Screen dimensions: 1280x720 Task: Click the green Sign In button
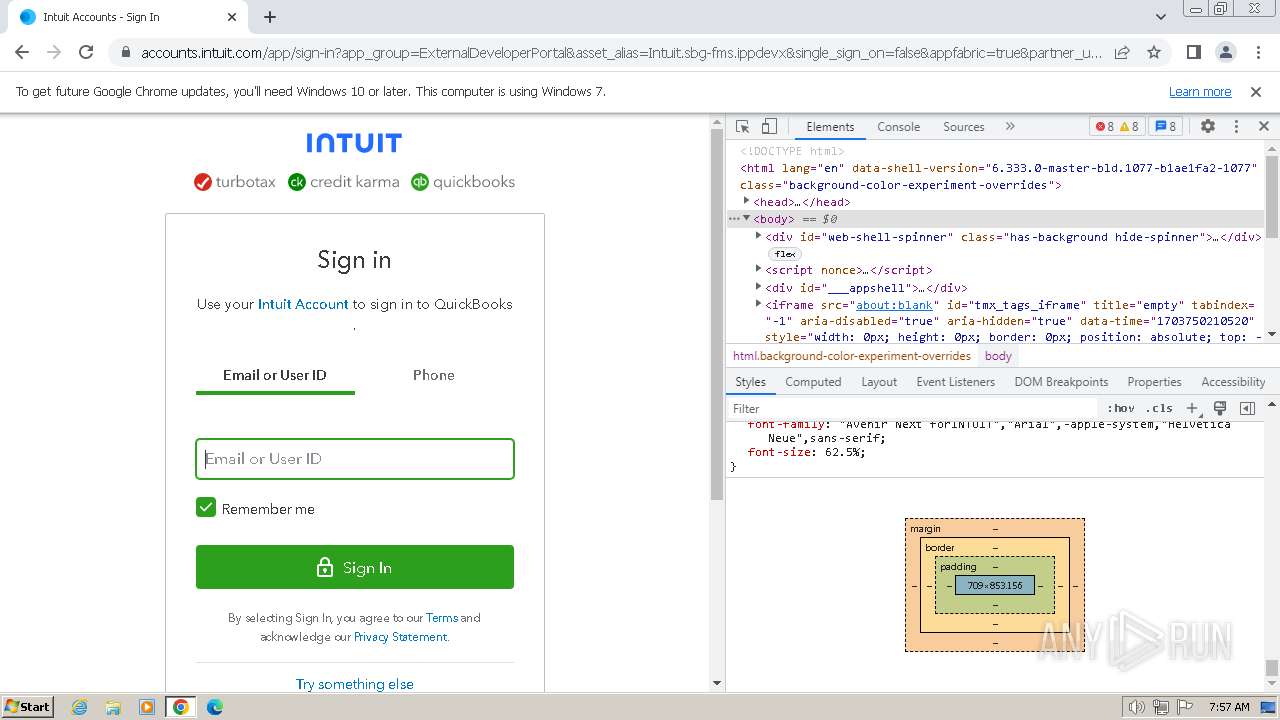(355, 567)
